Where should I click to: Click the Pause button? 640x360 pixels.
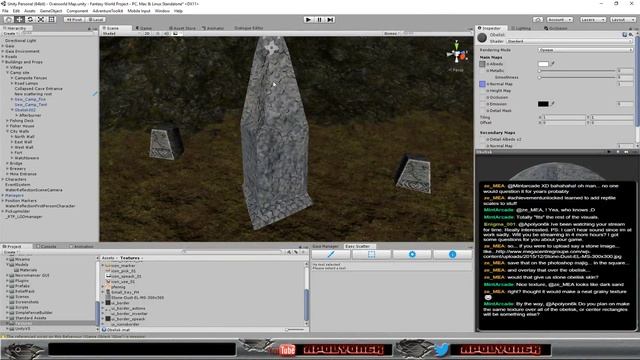click(x=320, y=19)
